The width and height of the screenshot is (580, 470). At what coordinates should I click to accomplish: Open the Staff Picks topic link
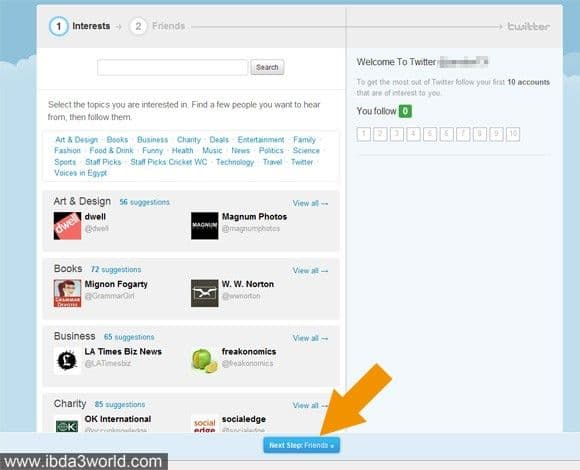click(x=103, y=162)
